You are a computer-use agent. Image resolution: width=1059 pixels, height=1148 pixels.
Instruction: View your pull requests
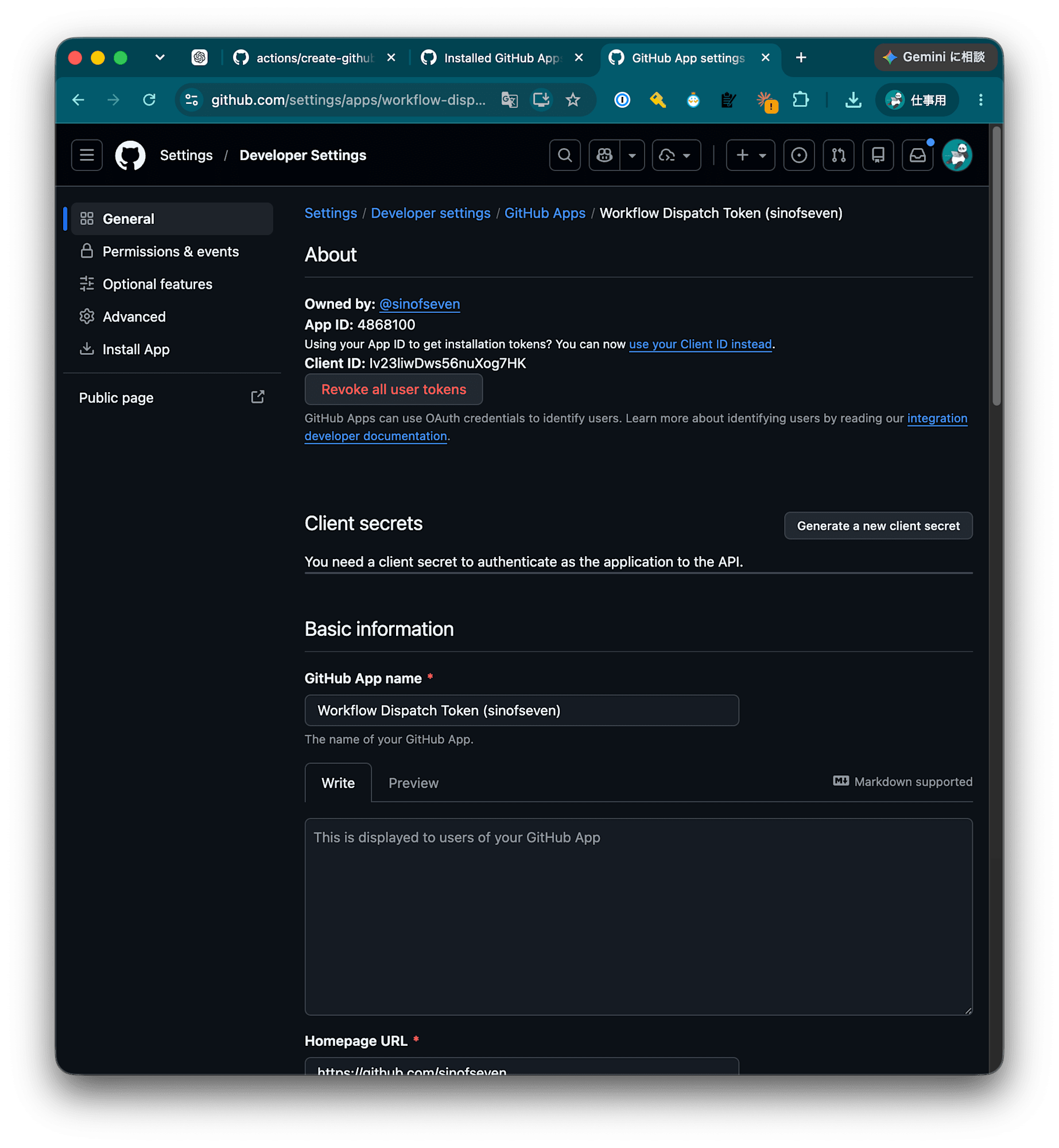click(x=837, y=155)
